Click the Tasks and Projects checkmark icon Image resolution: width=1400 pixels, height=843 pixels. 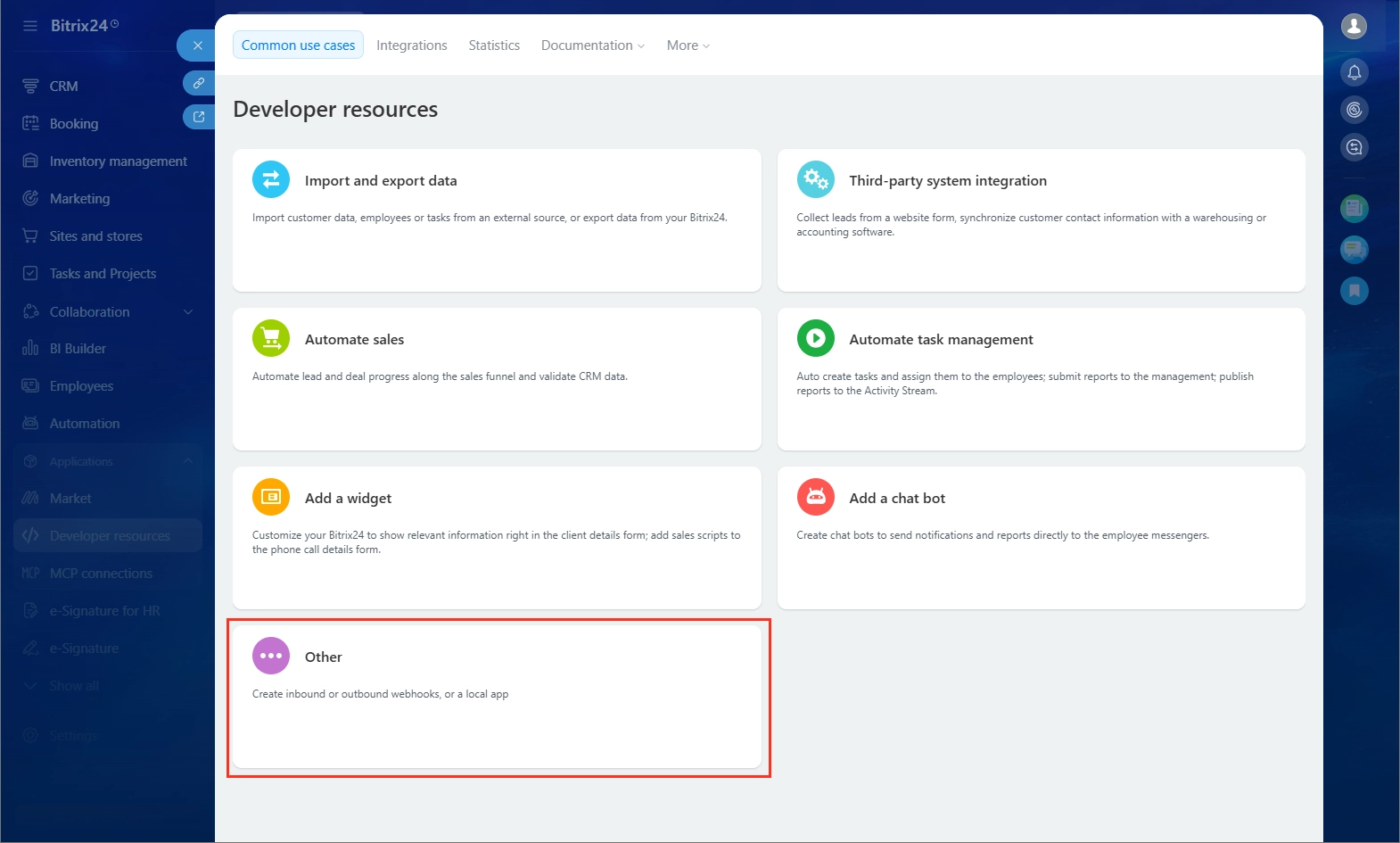[x=30, y=274]
